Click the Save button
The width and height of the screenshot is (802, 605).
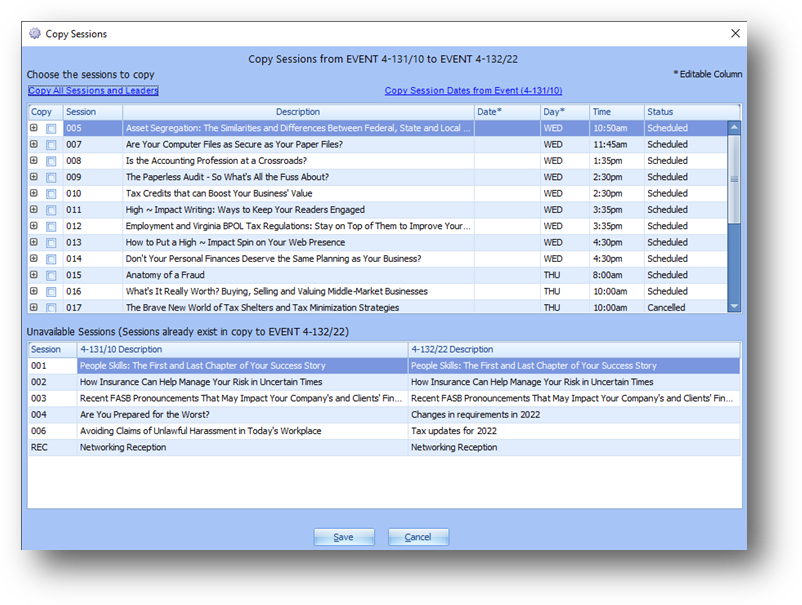coord(344,537)
